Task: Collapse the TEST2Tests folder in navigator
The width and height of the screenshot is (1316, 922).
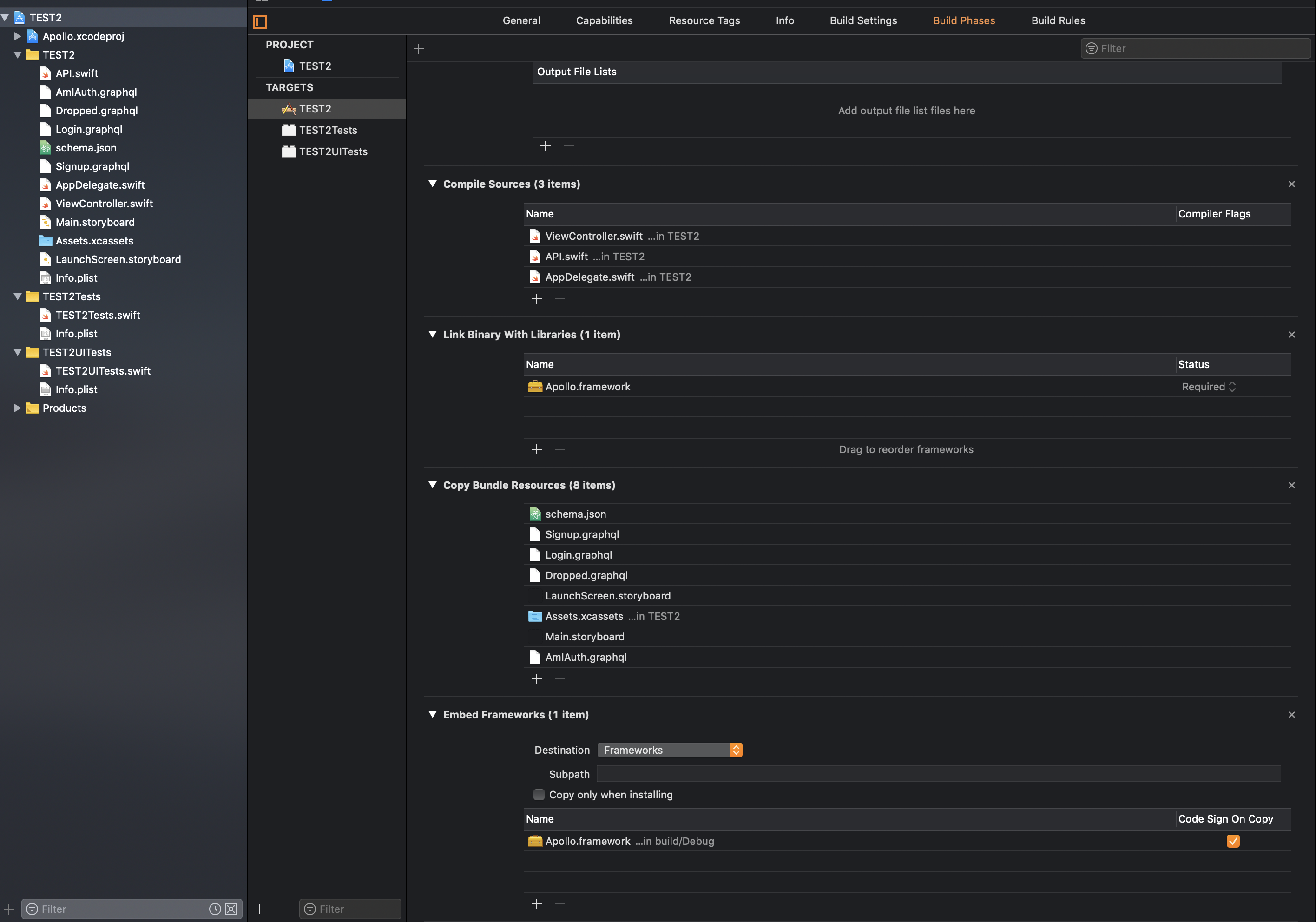Action: point(18,296)
